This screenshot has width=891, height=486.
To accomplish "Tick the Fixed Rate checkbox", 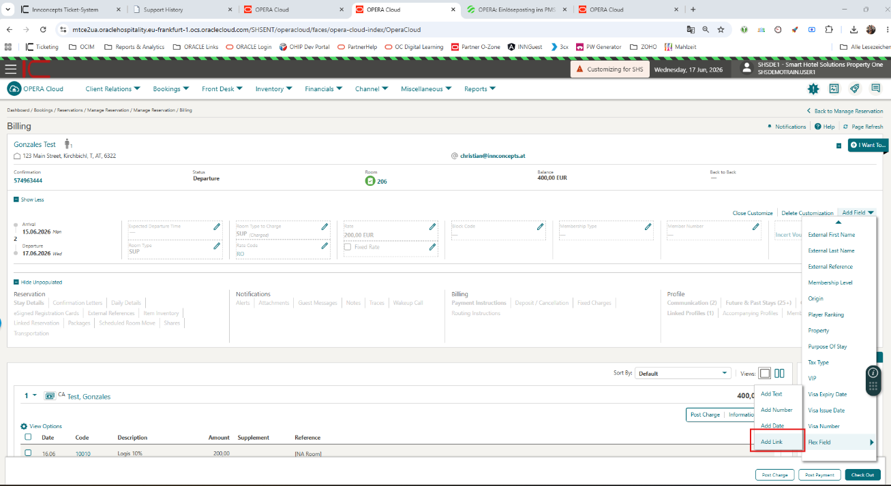I will [x=347, y=247].
